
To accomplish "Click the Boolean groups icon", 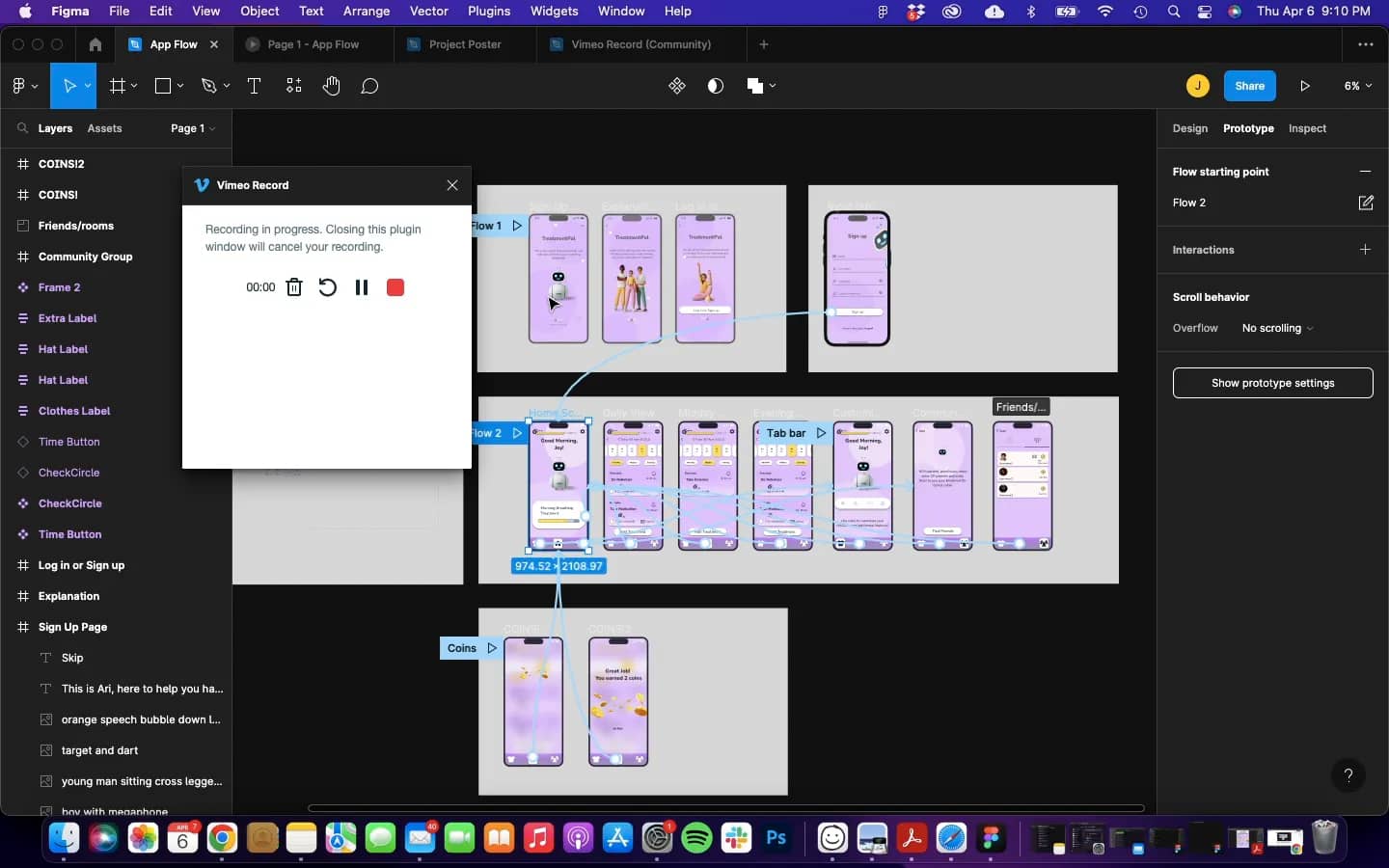I will click(x=754, y=86).
